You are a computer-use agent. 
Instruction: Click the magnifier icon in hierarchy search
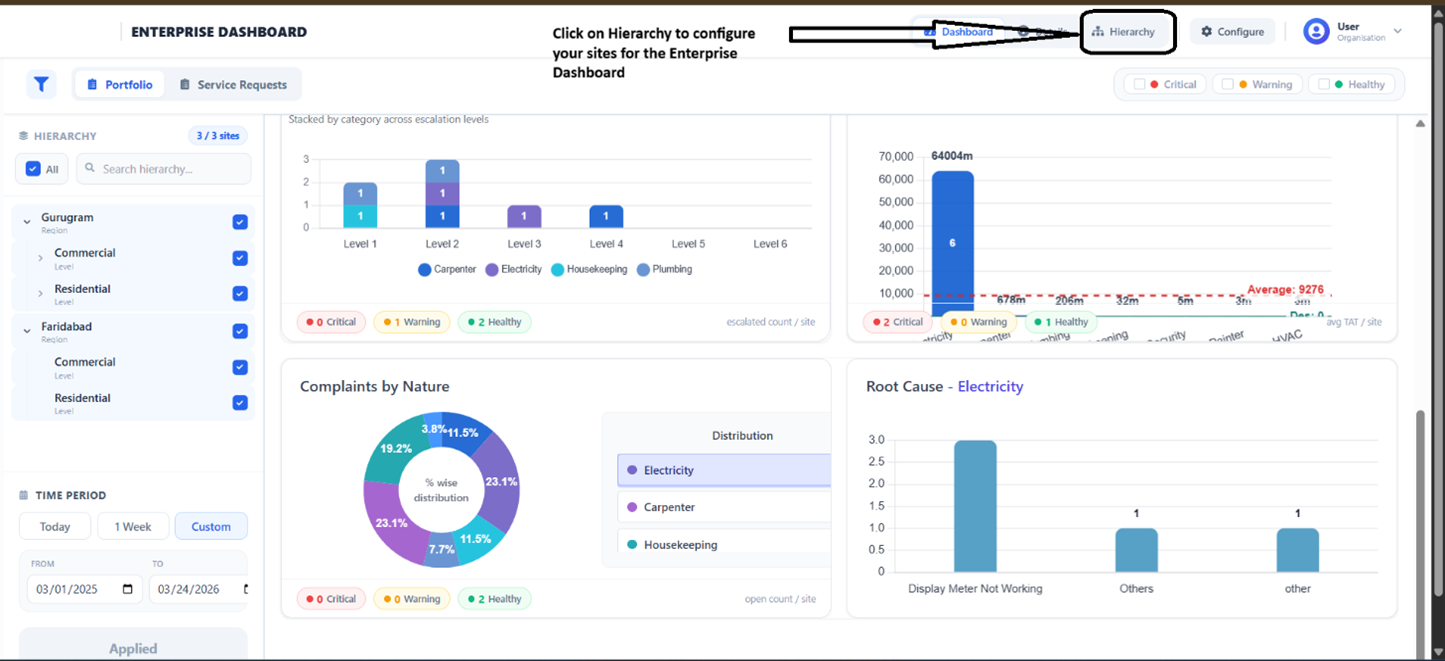tap(90, 169)
